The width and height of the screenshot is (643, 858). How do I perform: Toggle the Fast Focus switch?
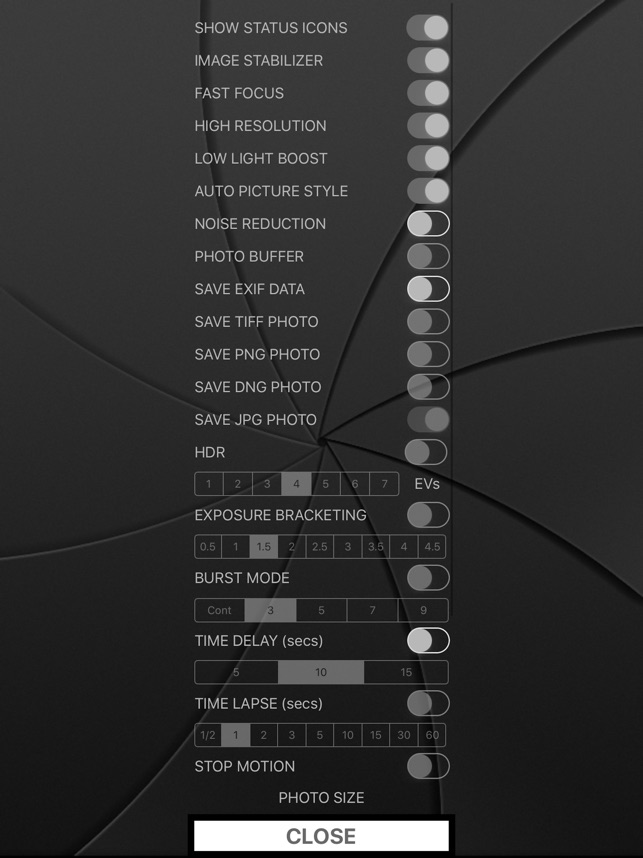428,93
